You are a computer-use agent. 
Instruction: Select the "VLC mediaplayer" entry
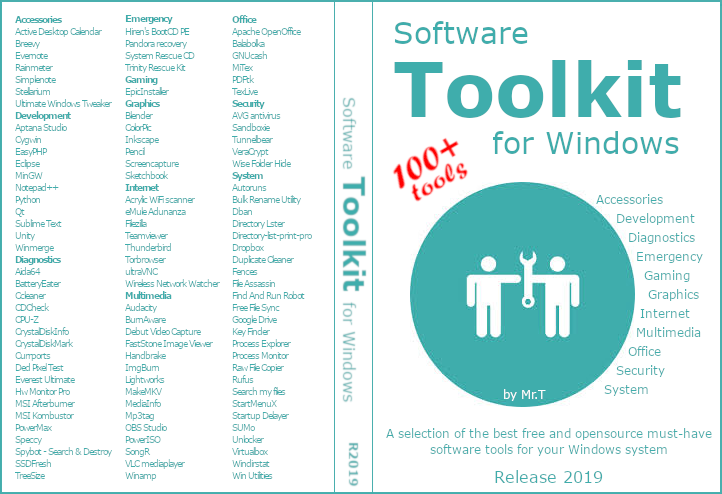click(x=155, y=464)
